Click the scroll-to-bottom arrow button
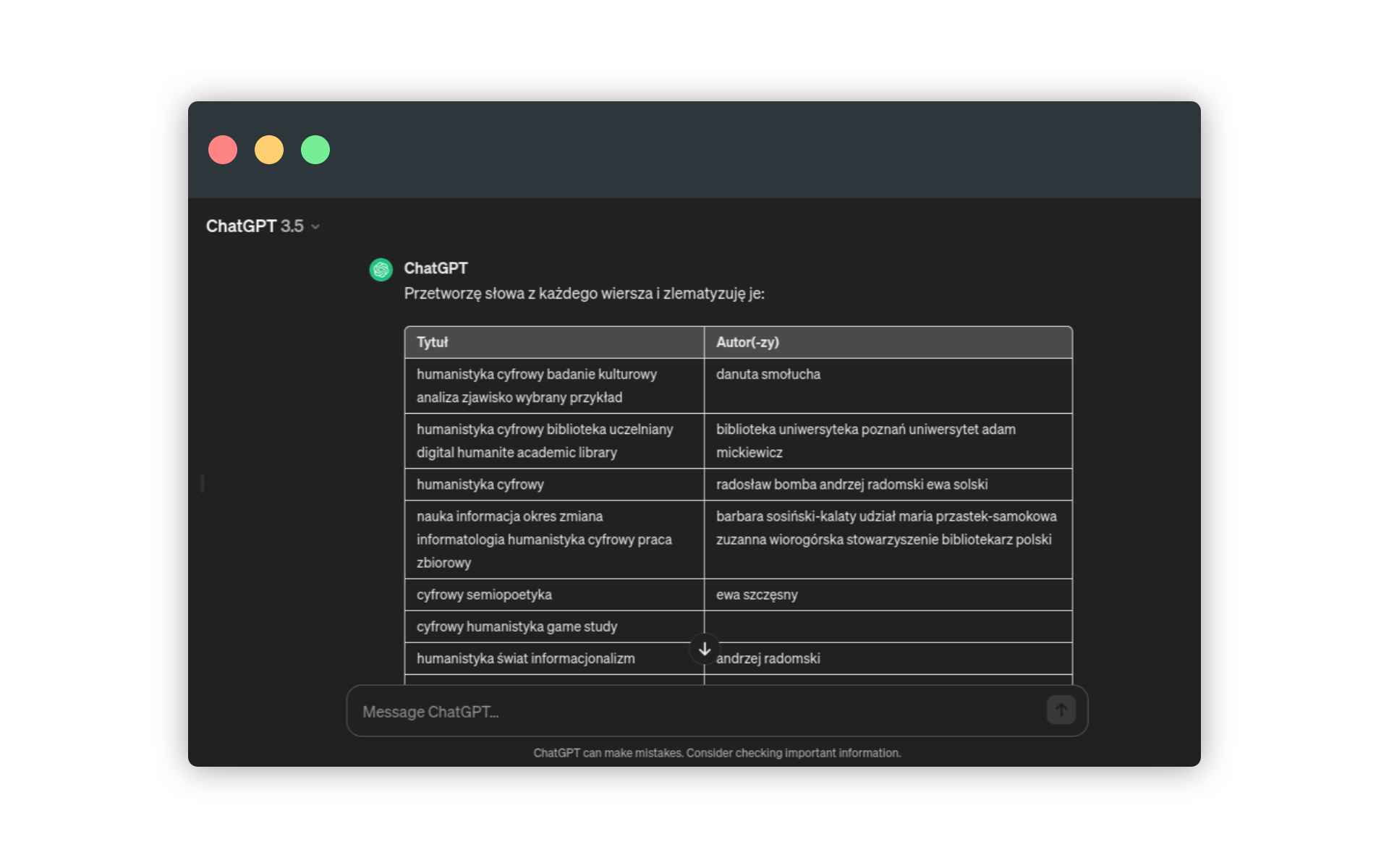1389x868 pixels. (x=704, y=649)
